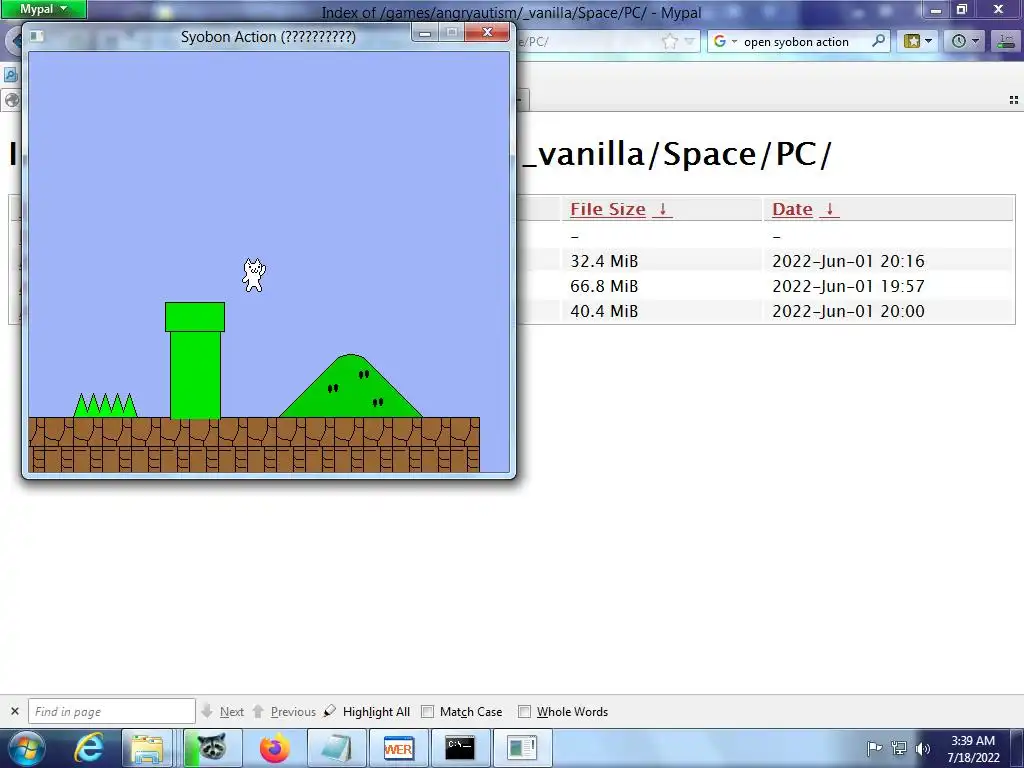Click the green pipe in Syobon Action
1024x768 pixels.
[195, 360]
